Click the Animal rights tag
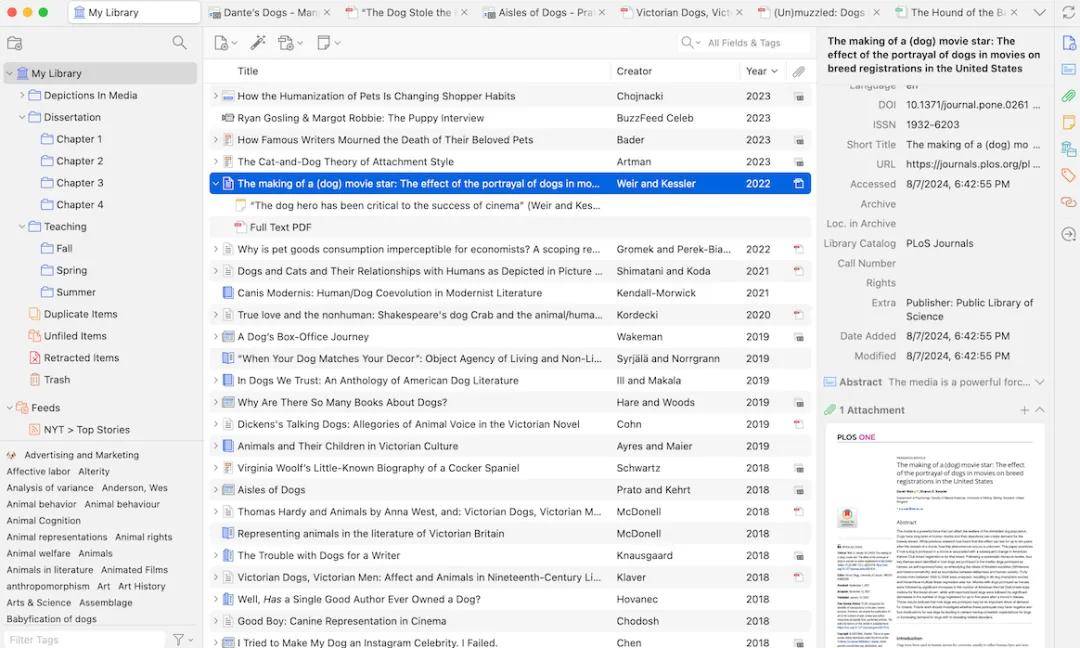The width and height of the screenshot is (1080, 648). [x=144, y=537]
